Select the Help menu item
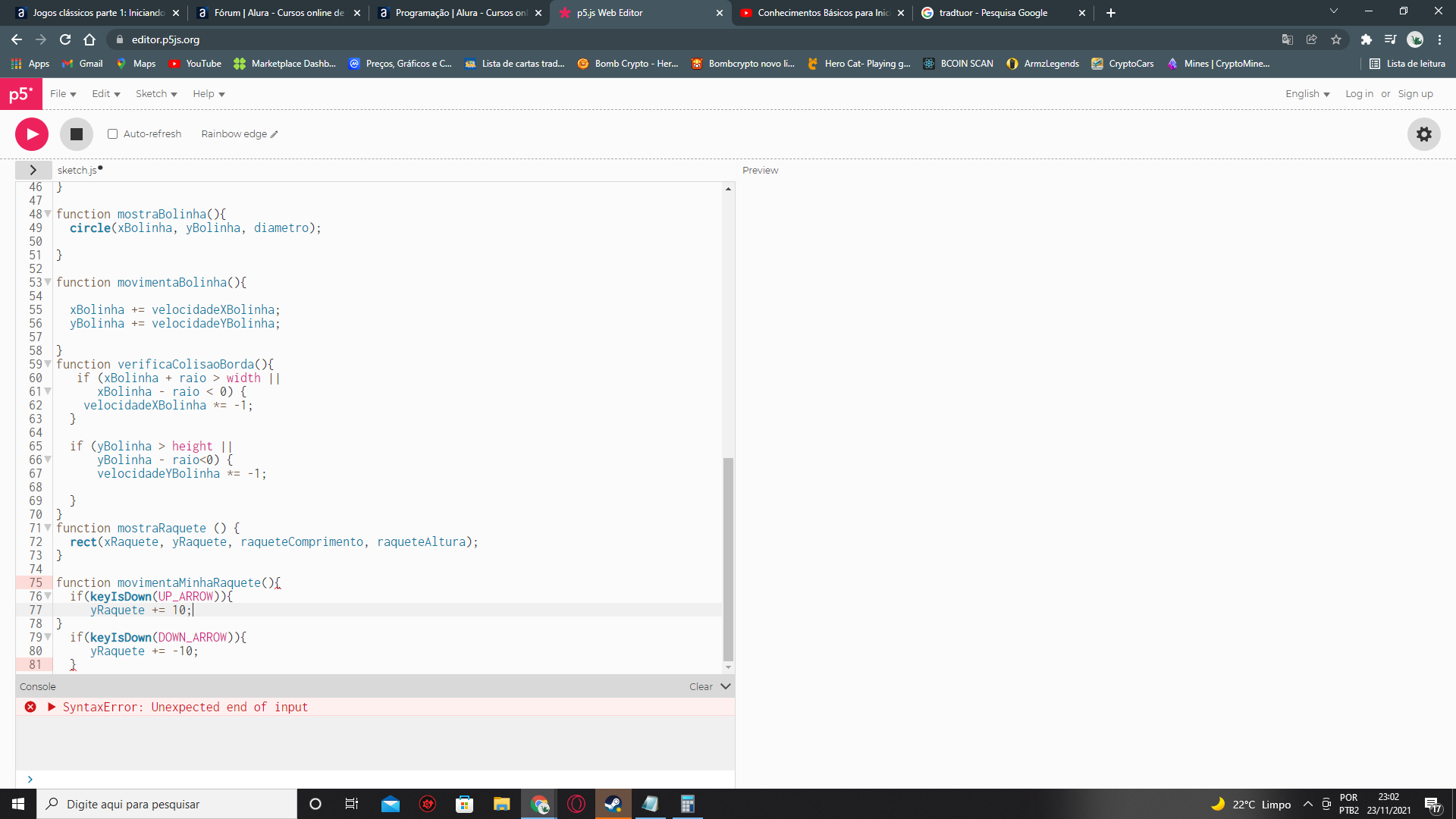The height and width of the screenshot is (819, 1456). coord(207,94)
